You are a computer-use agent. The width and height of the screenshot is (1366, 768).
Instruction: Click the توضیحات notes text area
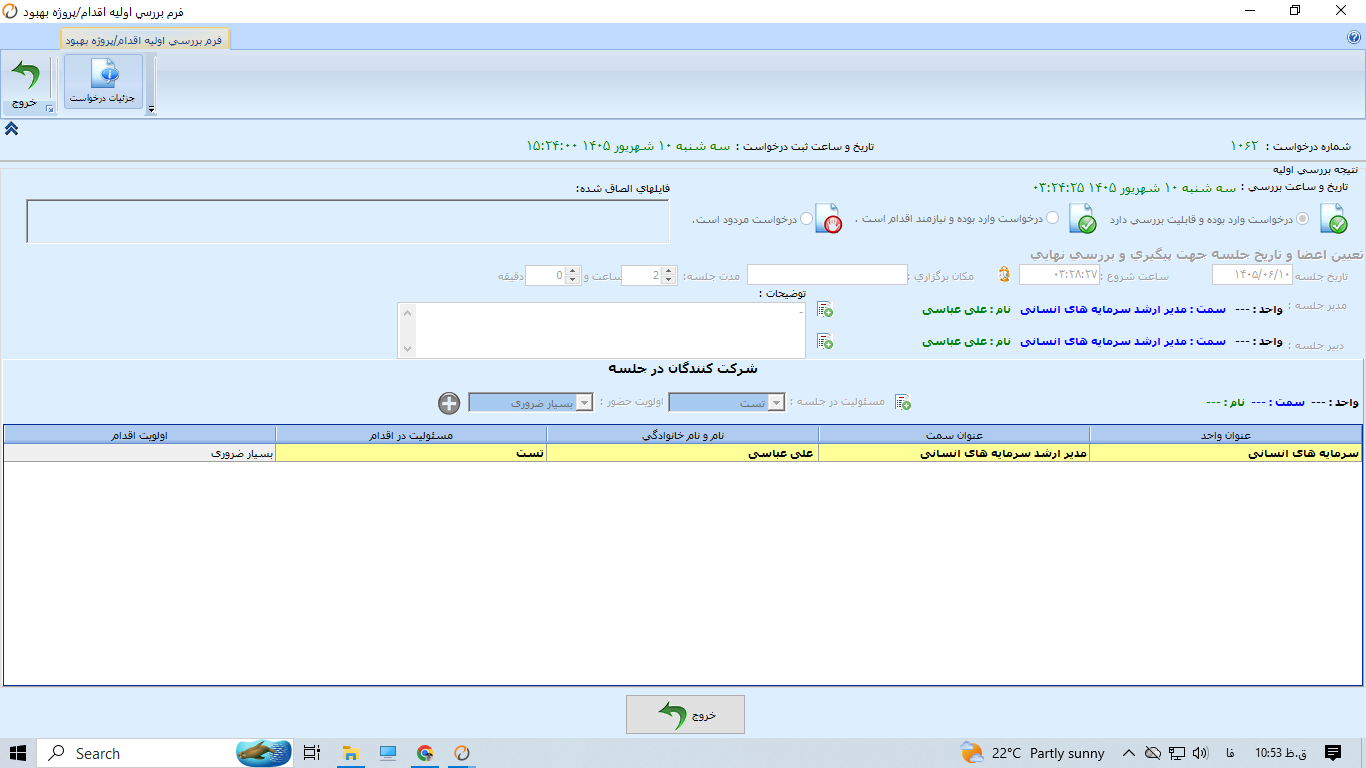click(601, 330)
